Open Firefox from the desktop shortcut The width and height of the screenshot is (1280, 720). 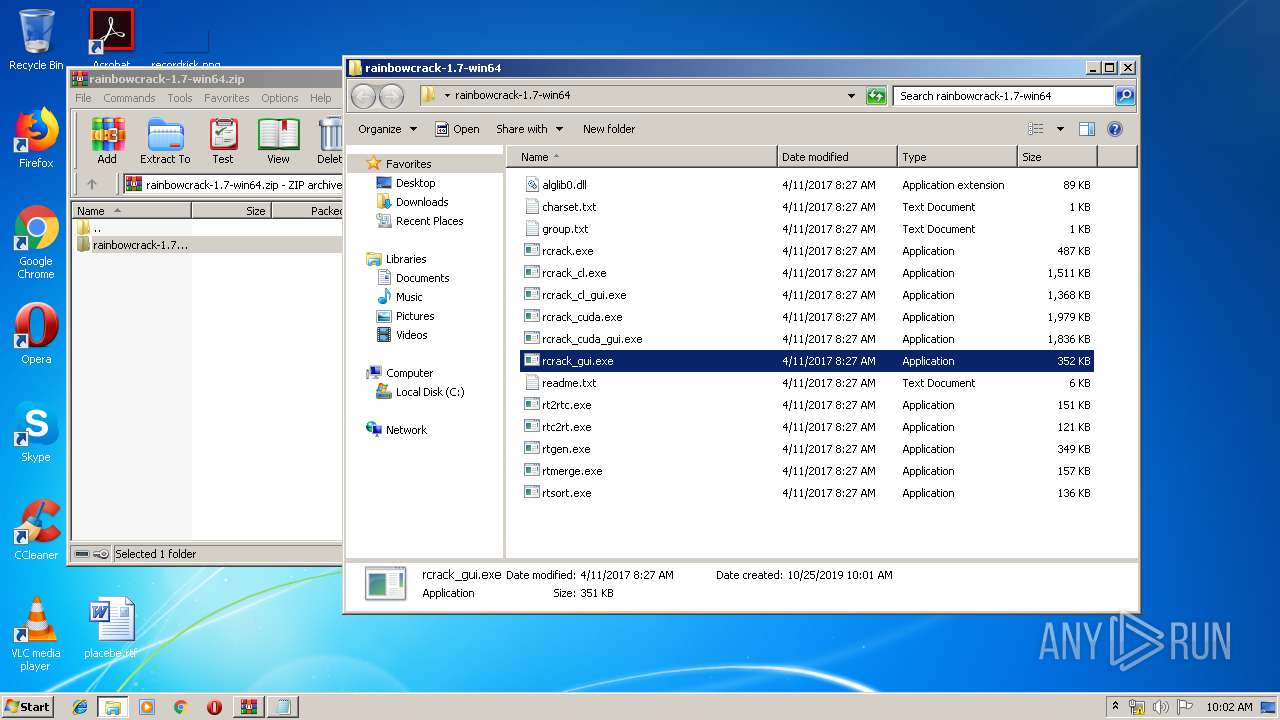click(36, 138)
